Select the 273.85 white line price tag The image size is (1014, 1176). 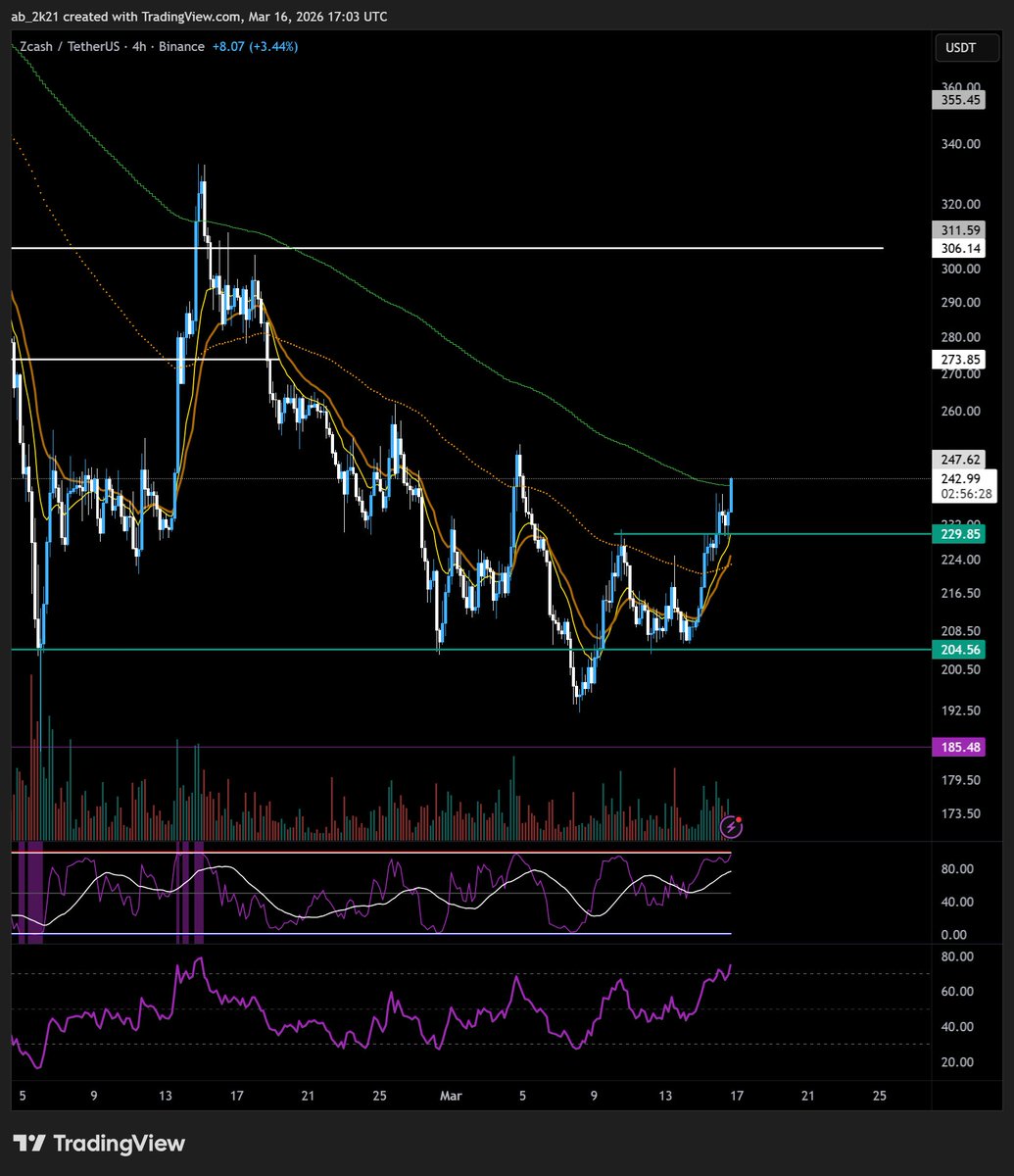coord(957,360)
